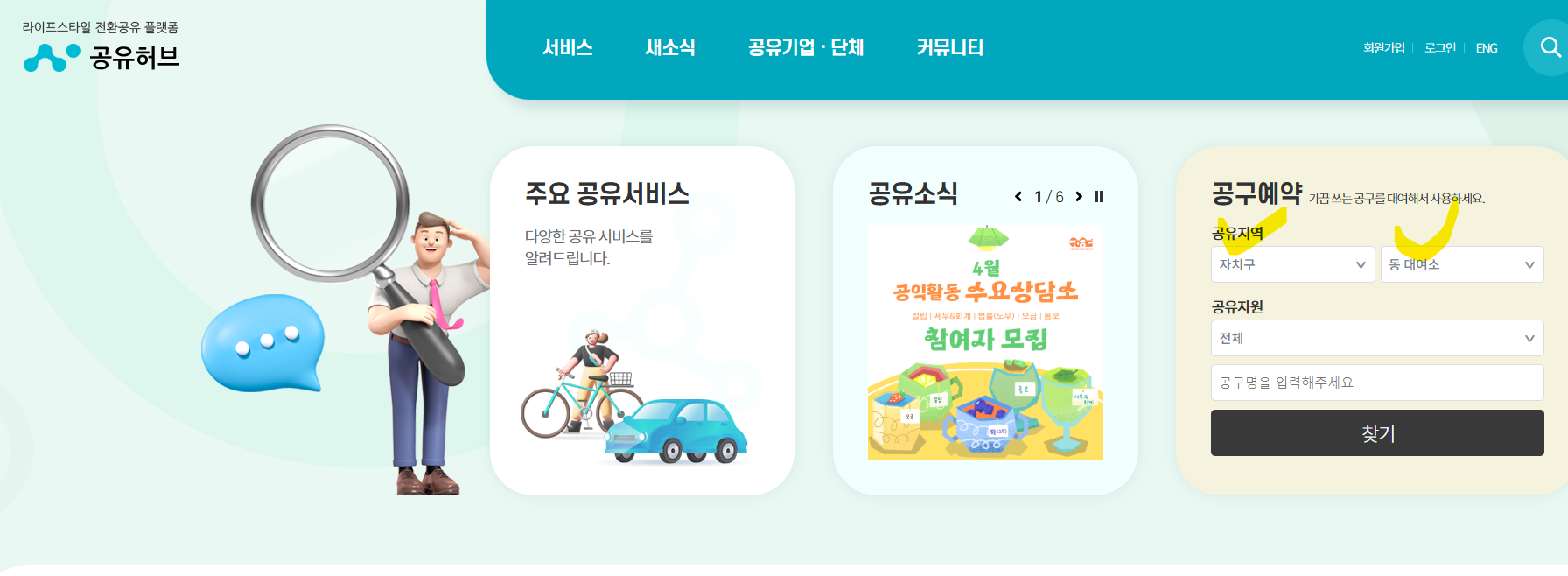Pause the 공유소식 slideshow
This screenshot has width=1568, height=576.
click(x=1099, y=197)
